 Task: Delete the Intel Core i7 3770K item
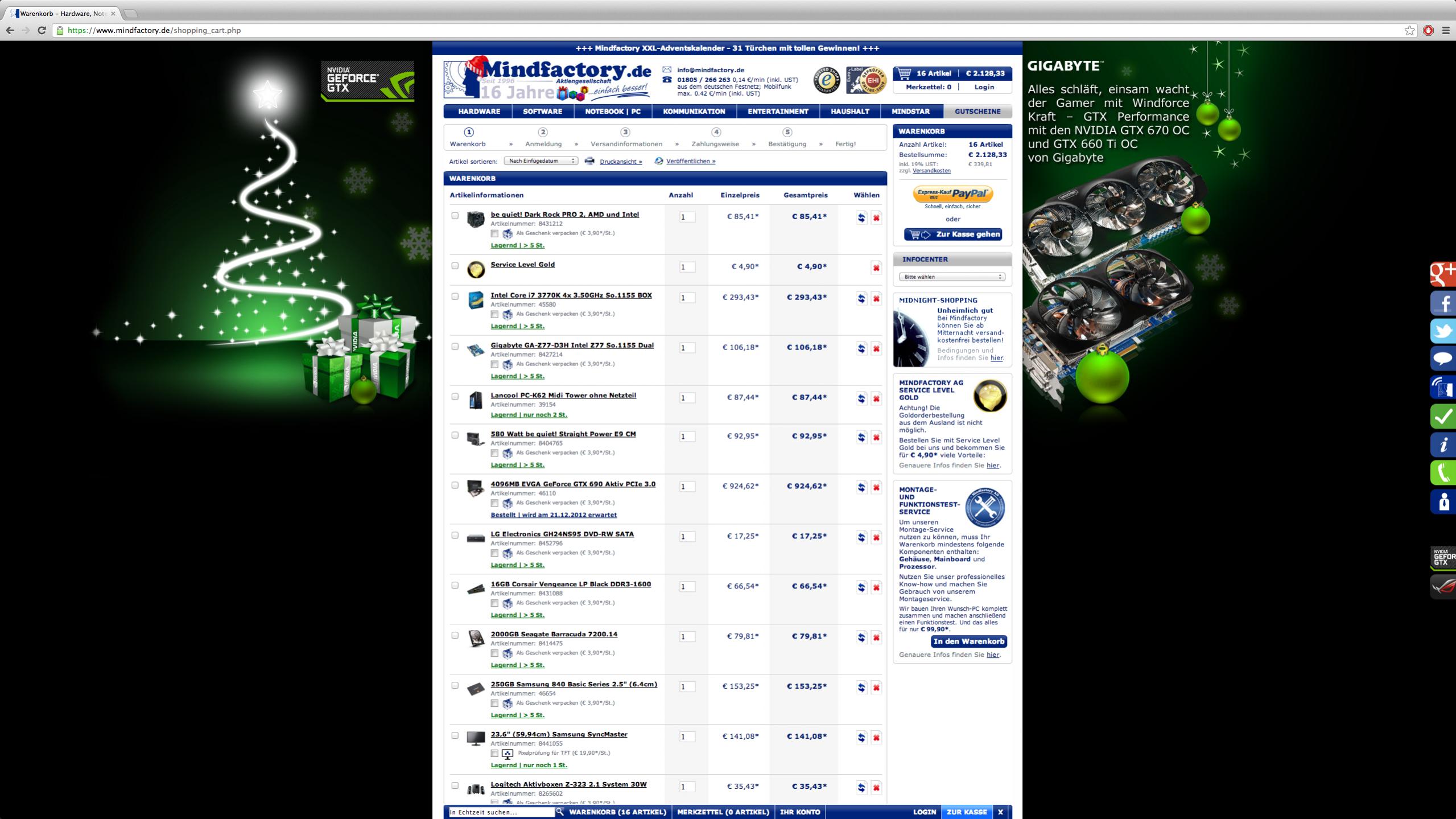(x=876, y=298)
